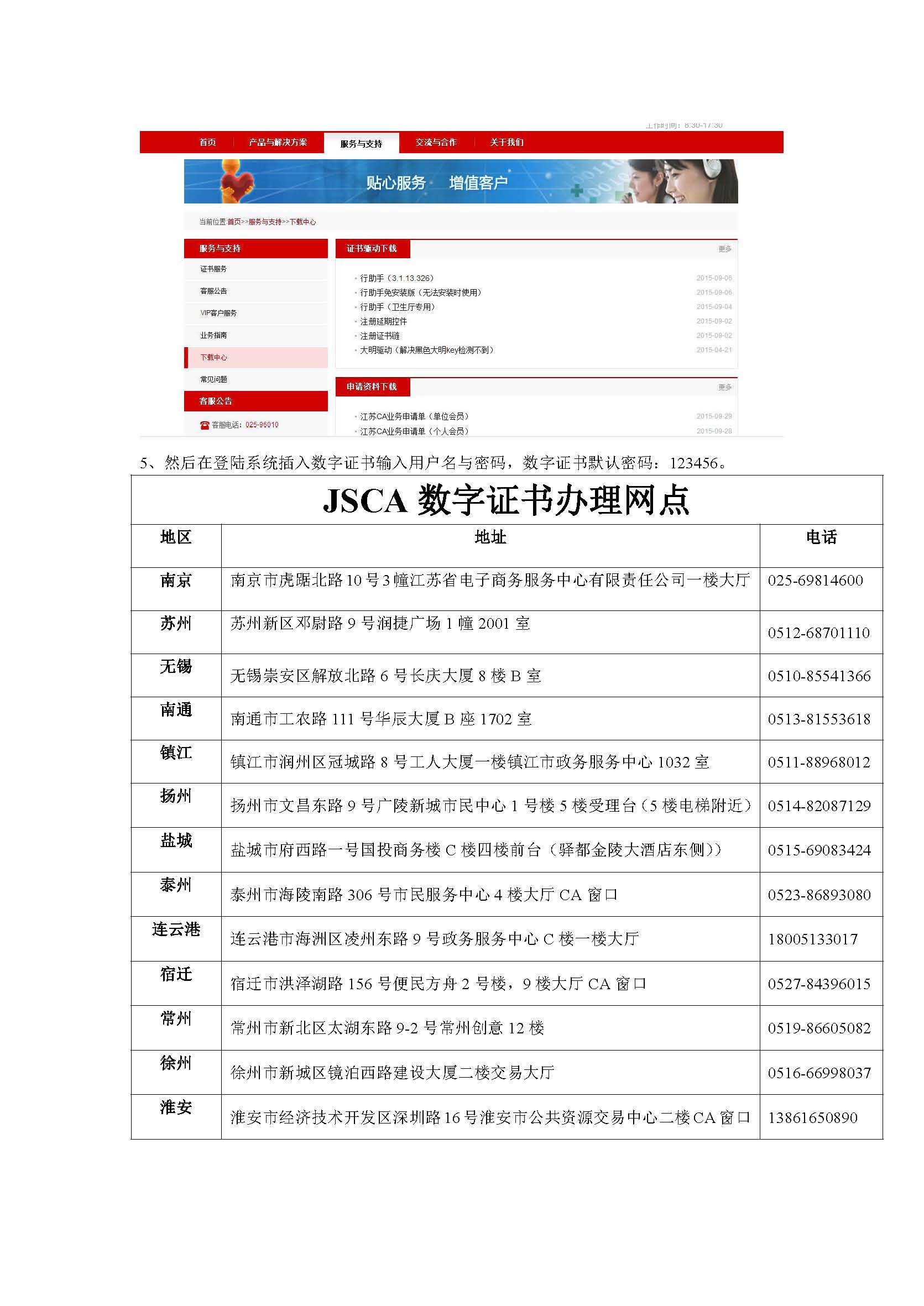The image size is (924, 1306).
Task: Click 更多 in the 证书驱动下载 section
Action: [x=724, y=249]
